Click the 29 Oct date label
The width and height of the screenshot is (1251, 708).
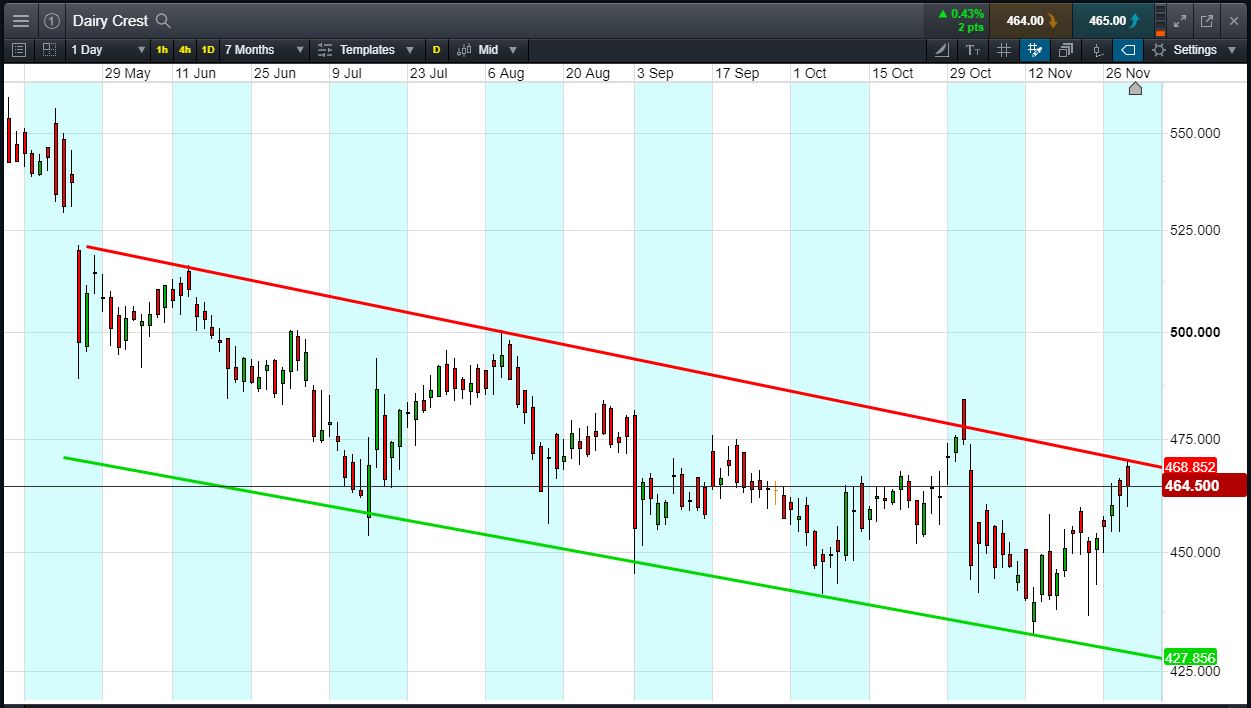point(970,73)
